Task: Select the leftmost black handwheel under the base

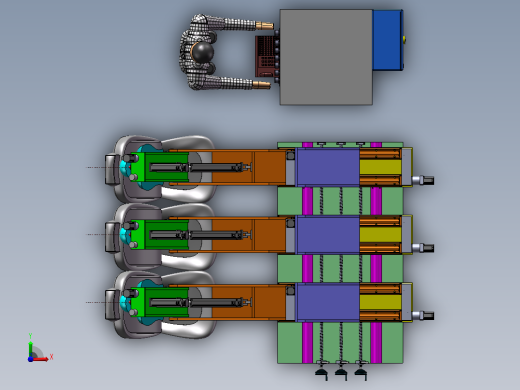Action: click(321, 373)
